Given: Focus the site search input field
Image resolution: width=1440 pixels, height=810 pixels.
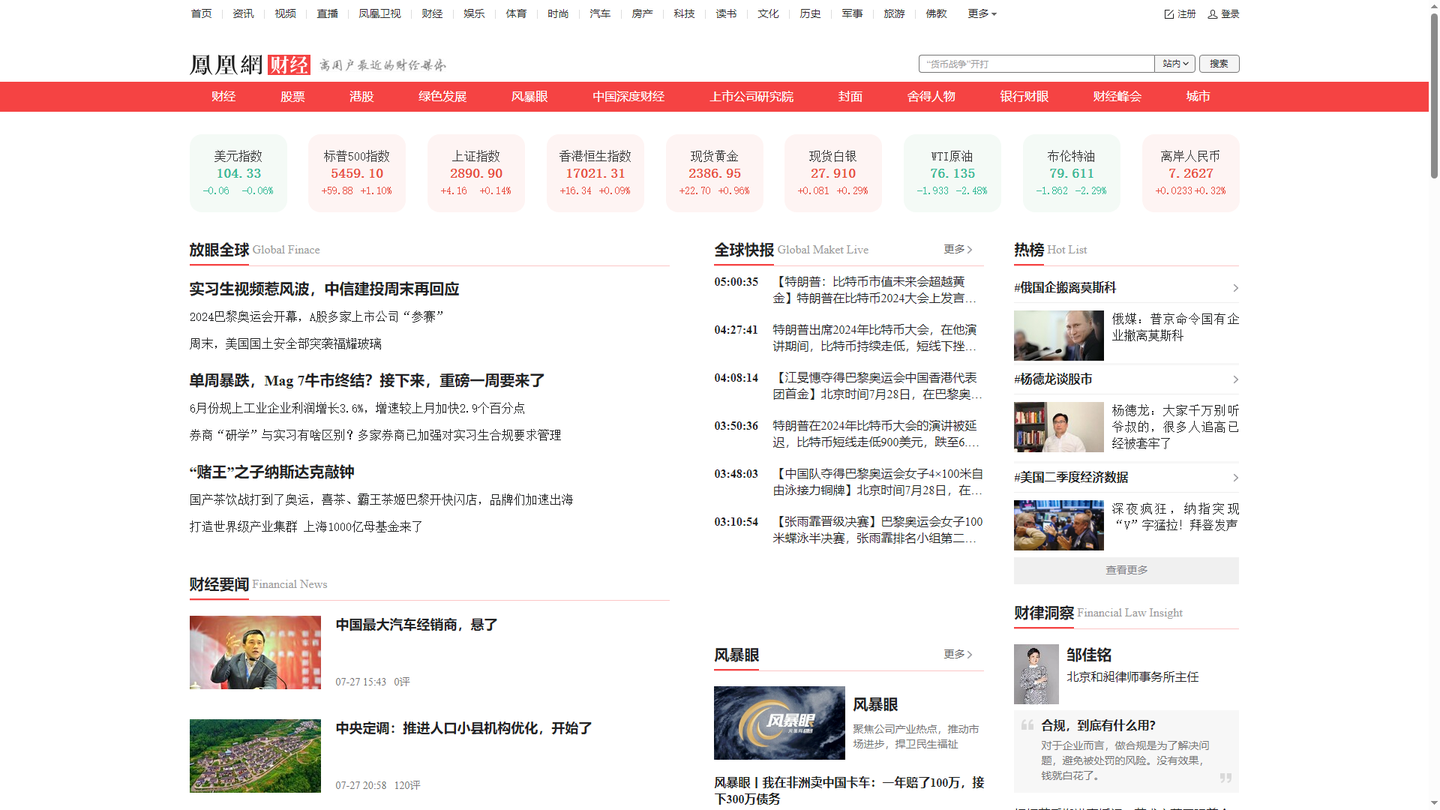Looking at the screenshot, I should [x=1036, y=64].
